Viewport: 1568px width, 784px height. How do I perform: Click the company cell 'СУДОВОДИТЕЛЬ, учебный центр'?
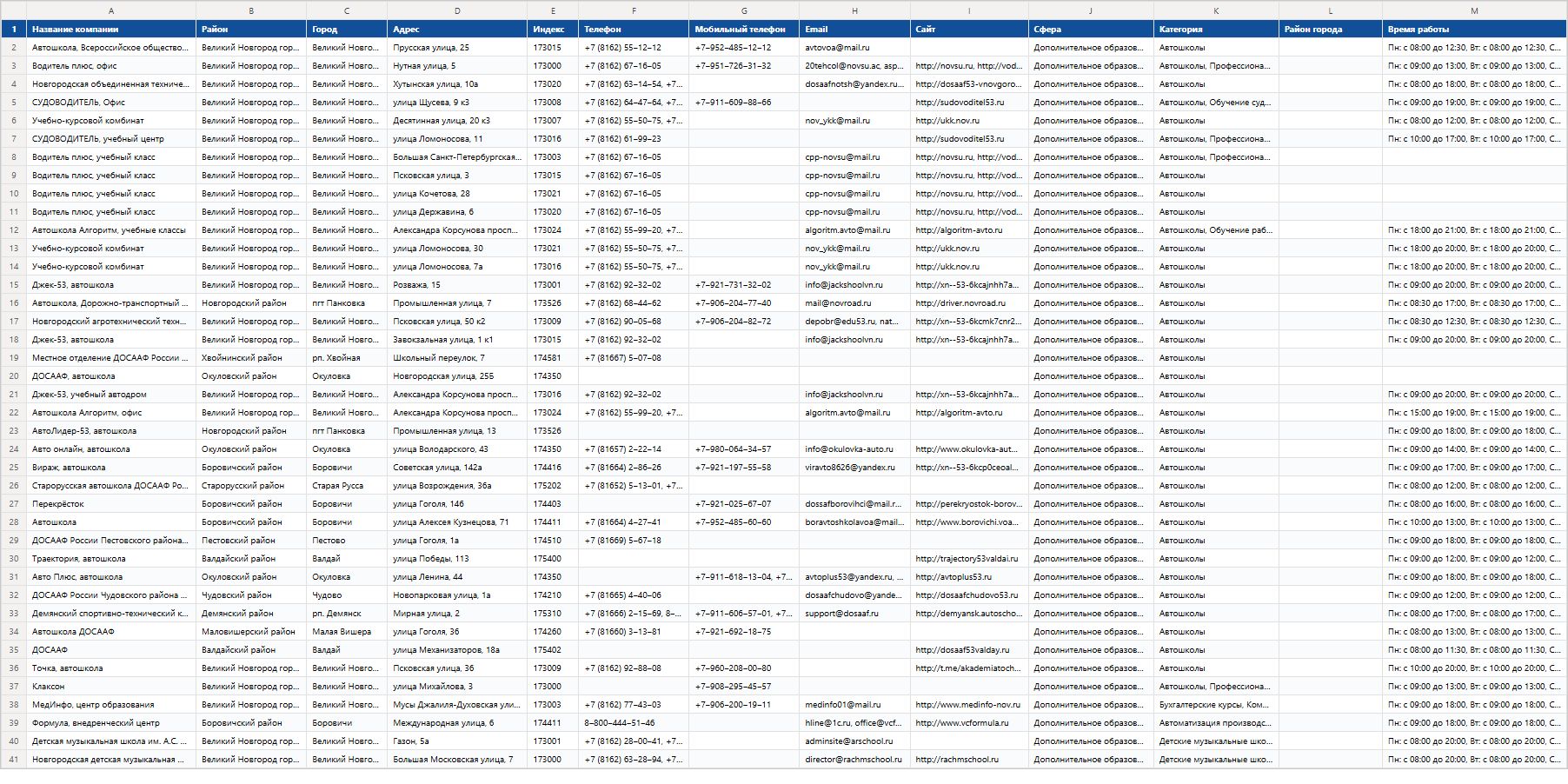click(x=111, y=139)
